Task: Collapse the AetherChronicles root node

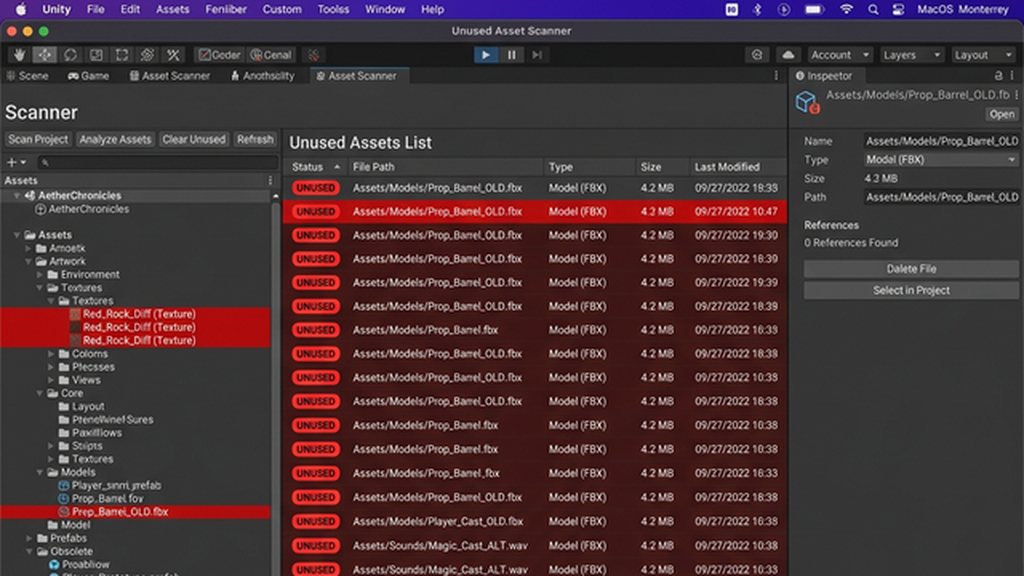Action: coord(16,195)
